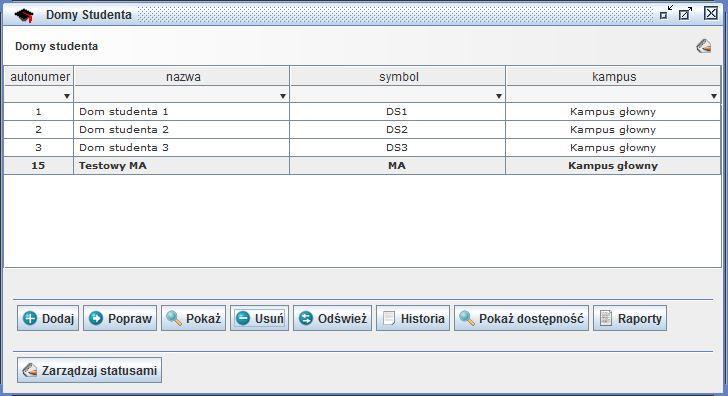Select the row Dom studenta 2
Viewport: 728px width, 396px height.
click(x=362, y=130)
